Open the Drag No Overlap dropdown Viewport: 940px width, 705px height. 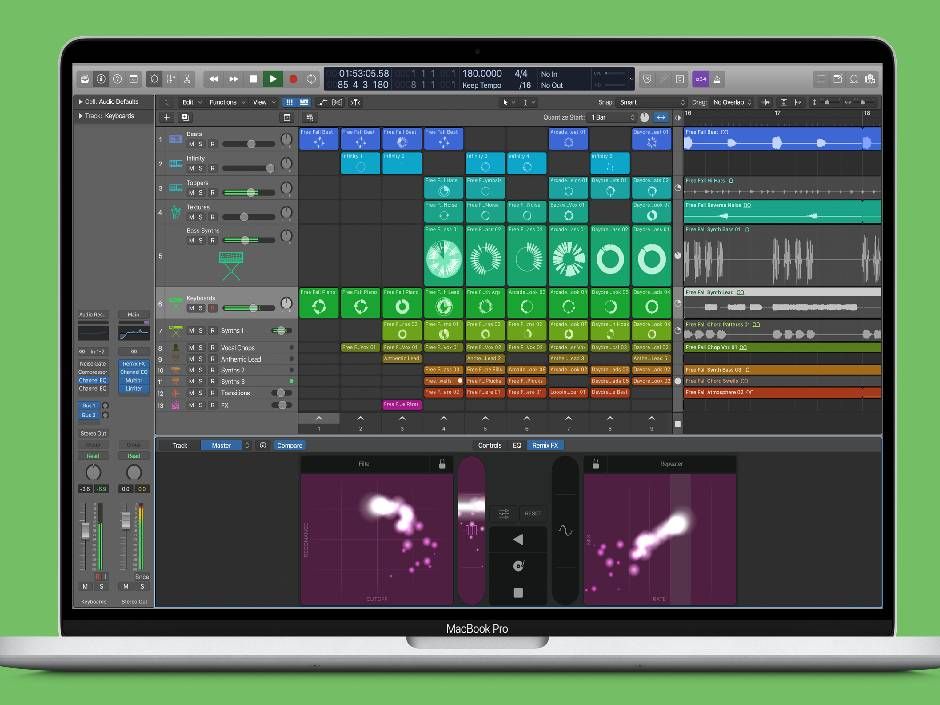(732, 103)
